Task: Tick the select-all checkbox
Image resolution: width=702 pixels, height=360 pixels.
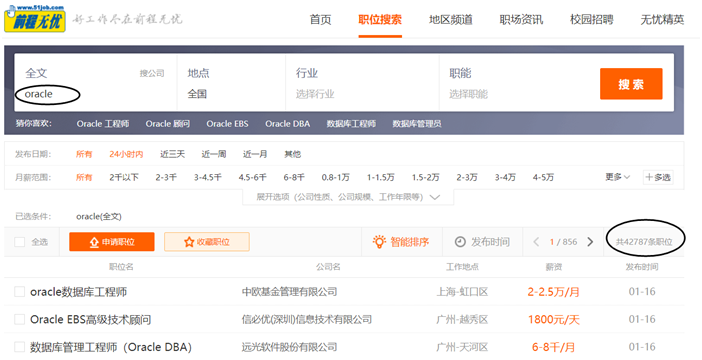Action: coord(20,242)
